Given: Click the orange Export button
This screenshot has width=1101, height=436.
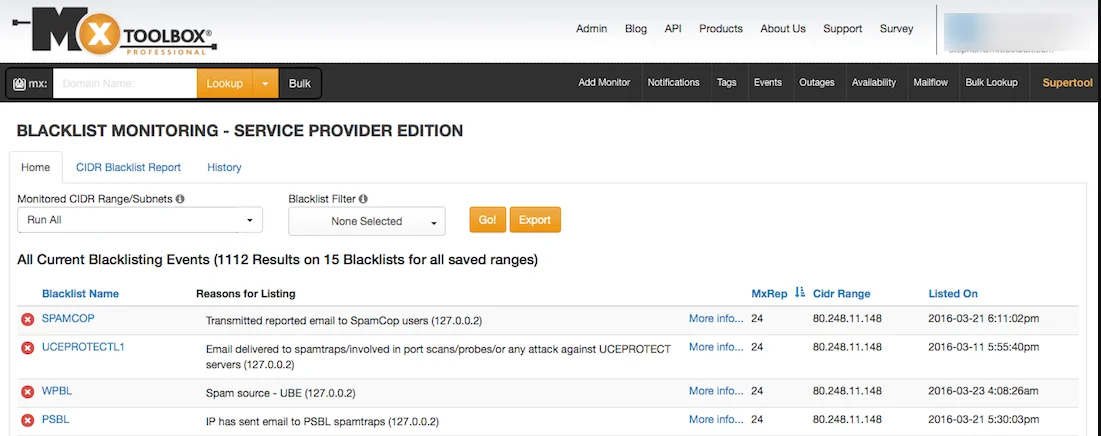Looking at the screenshot, I should coord(535,220).
